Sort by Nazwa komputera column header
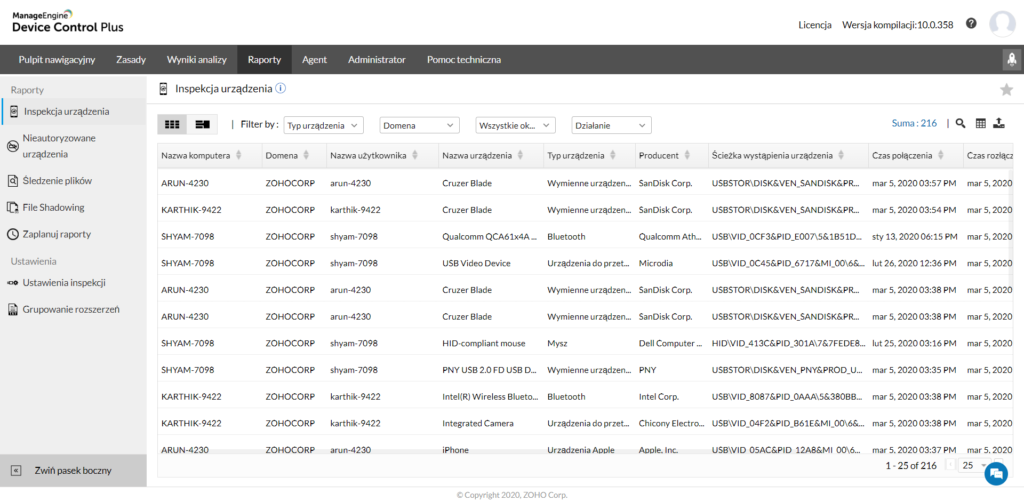1024x501 pixels. (x=196, y=156)
